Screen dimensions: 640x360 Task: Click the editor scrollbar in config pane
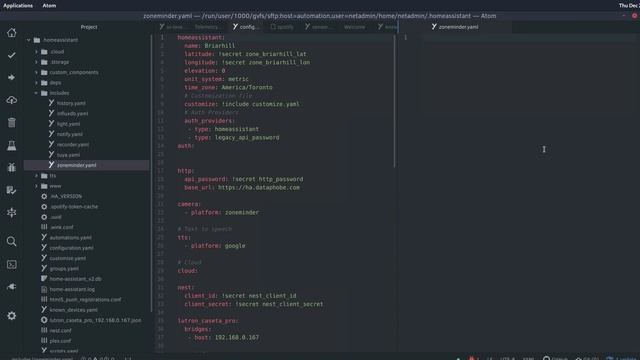(394, 101)
